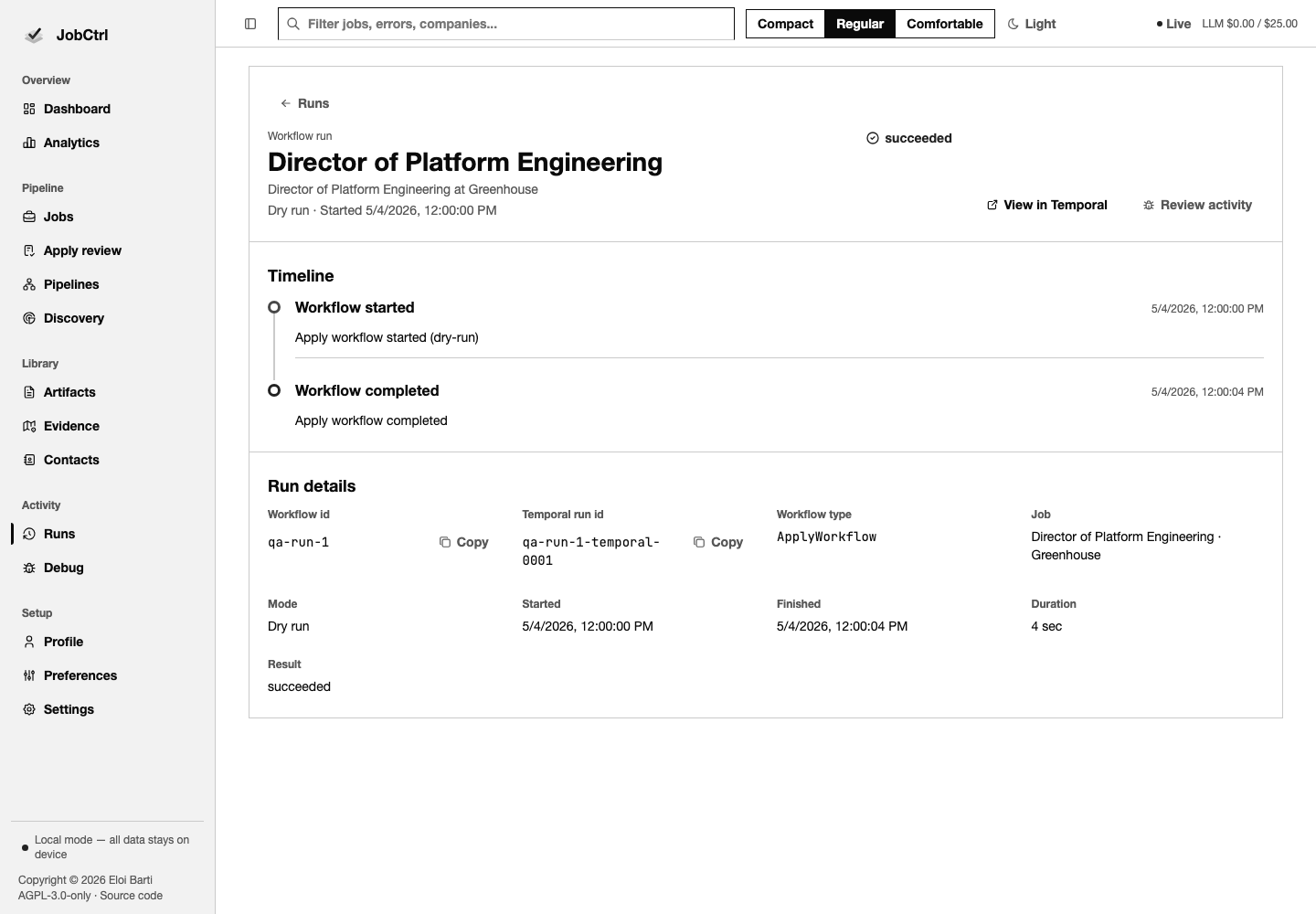This screenshot has width=1316, height=914.
Task: Open View in Temporal link
Action: [1047, 205]
